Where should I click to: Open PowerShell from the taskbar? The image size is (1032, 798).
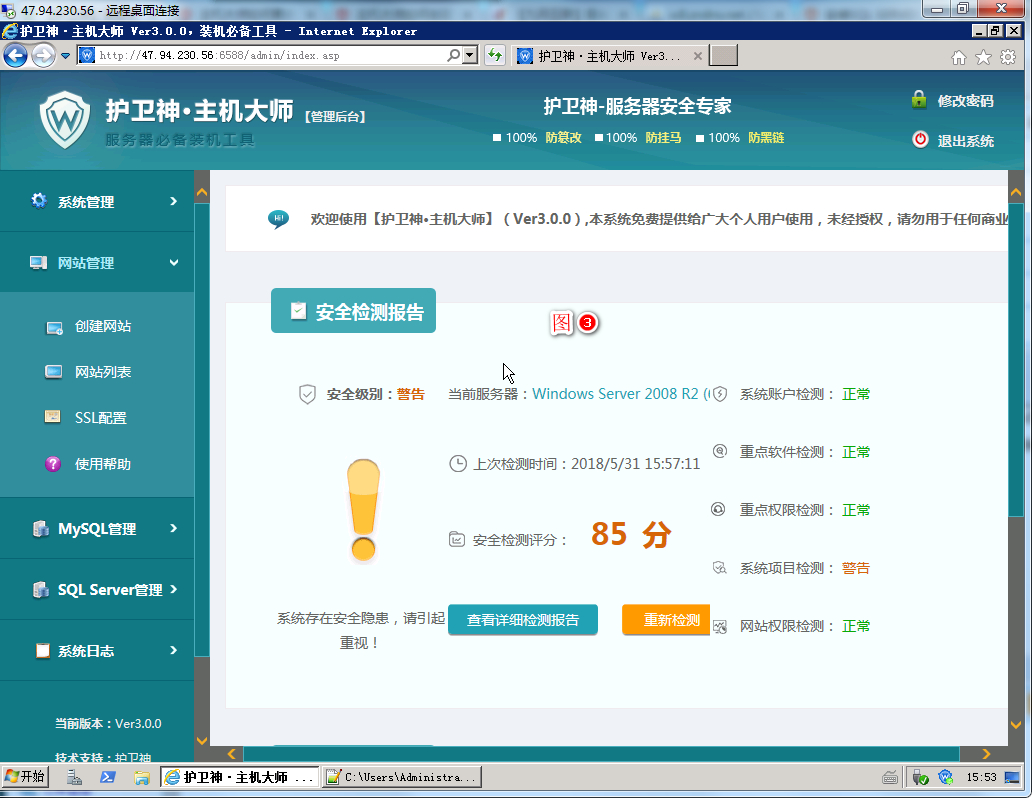(108, 778)
